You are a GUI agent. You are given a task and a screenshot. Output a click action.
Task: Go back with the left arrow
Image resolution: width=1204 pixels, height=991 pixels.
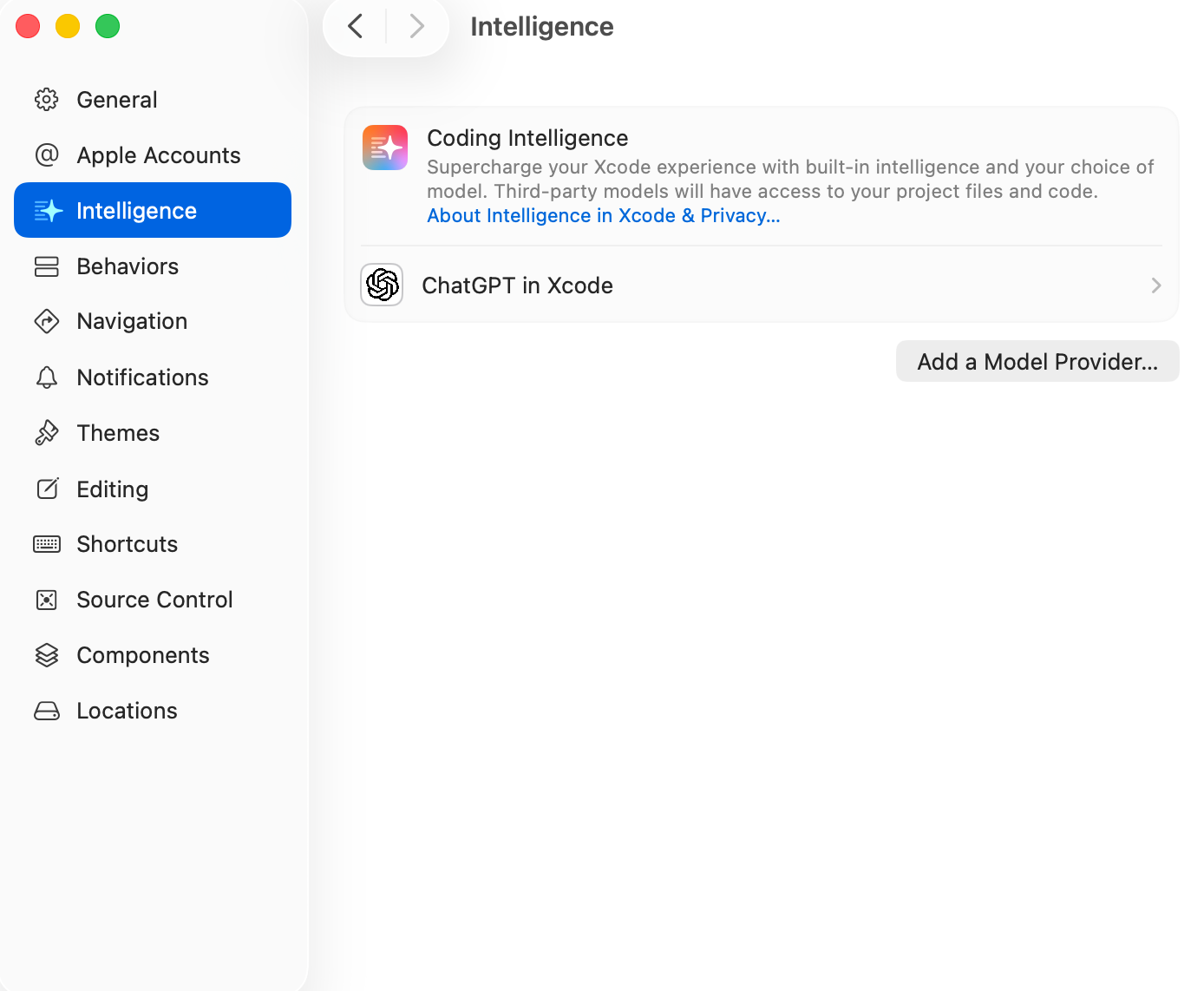click(356, 26)
